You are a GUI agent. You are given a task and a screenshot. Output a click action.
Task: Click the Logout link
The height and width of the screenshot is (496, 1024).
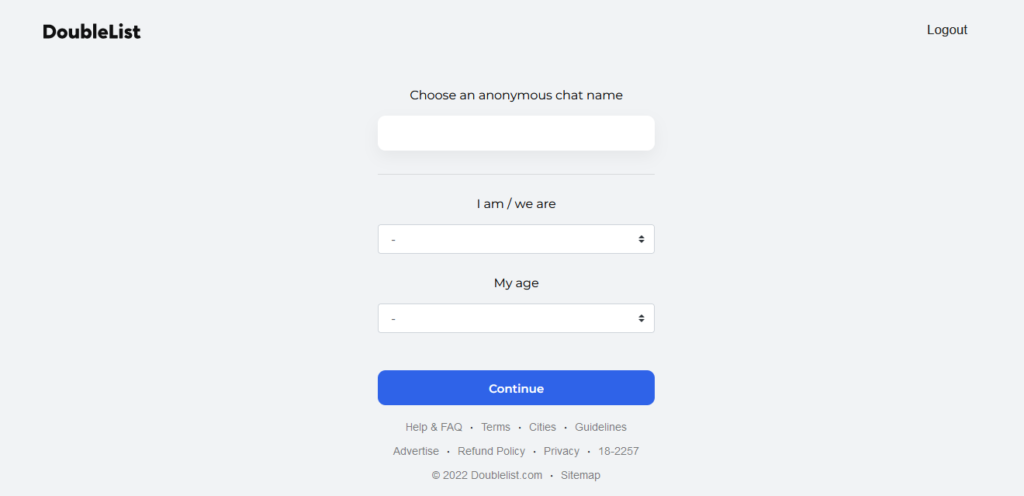click(947, 30)
